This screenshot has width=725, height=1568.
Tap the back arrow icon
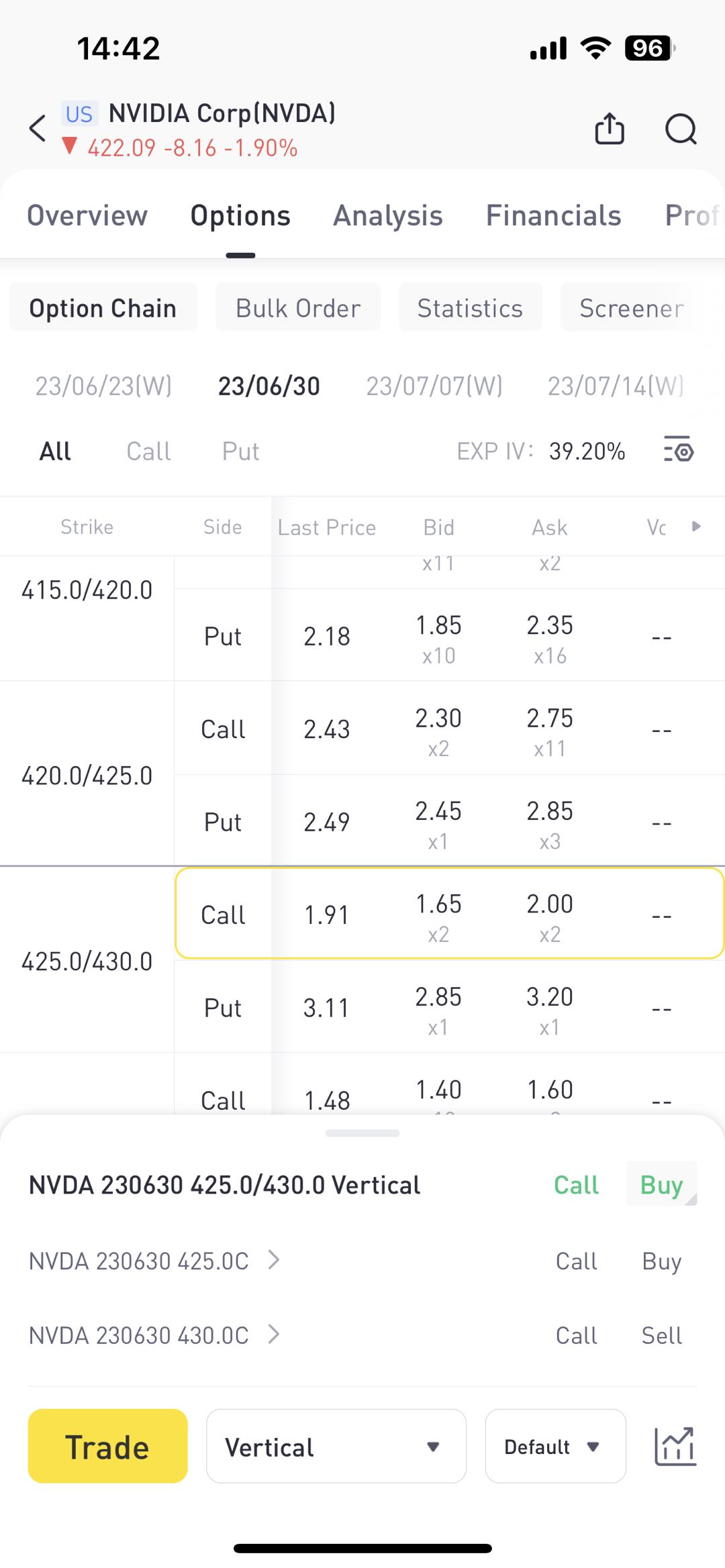coord(38,128)
